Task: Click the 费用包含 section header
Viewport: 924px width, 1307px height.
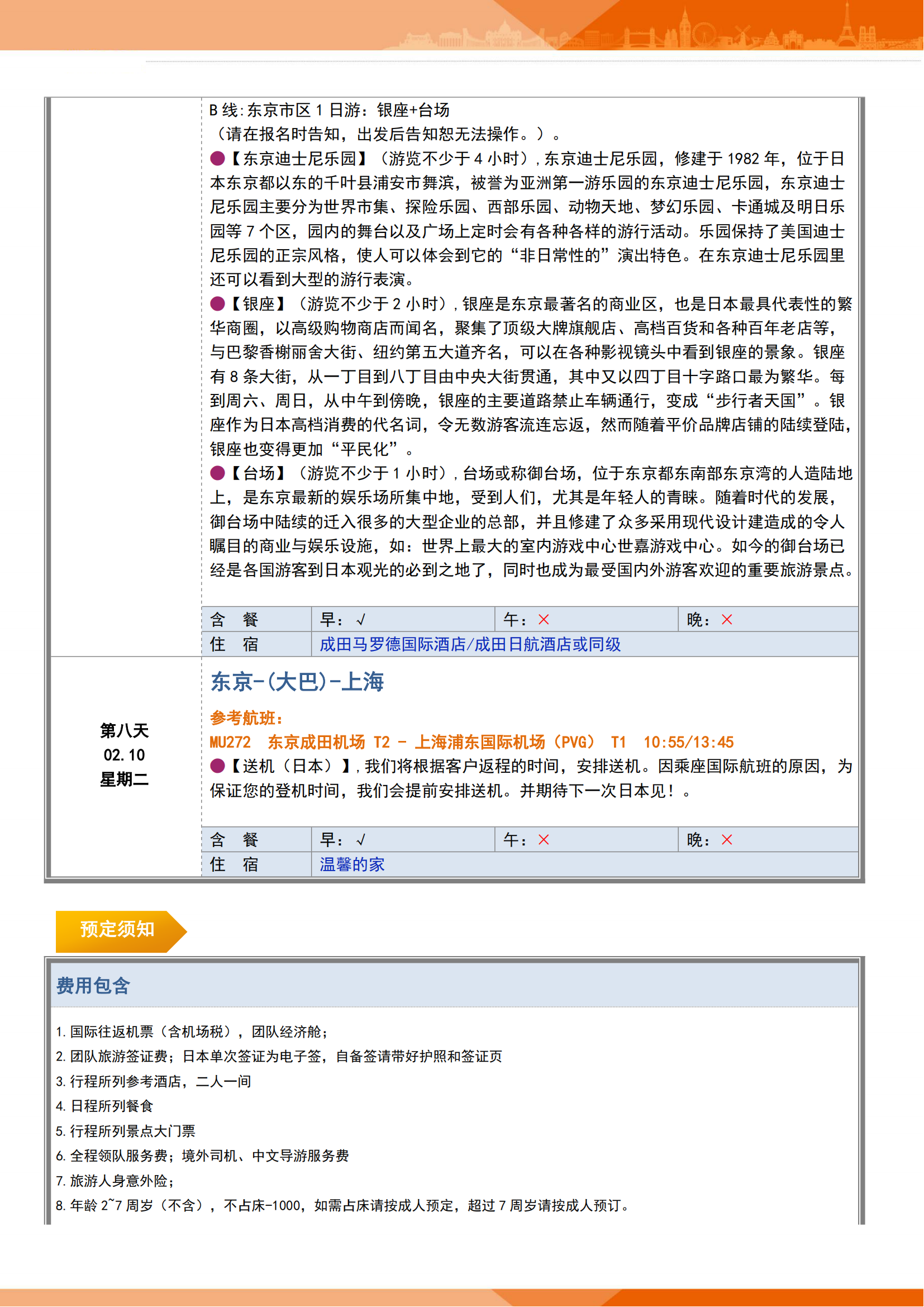Action: [x=93, y=986]
